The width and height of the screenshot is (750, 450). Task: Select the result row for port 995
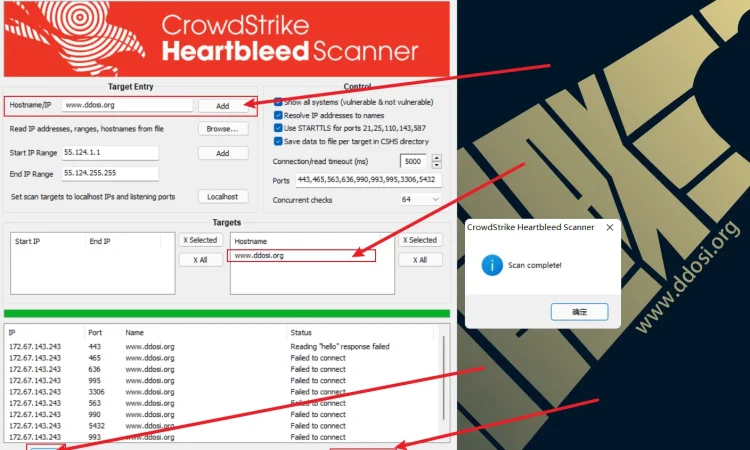222,381
